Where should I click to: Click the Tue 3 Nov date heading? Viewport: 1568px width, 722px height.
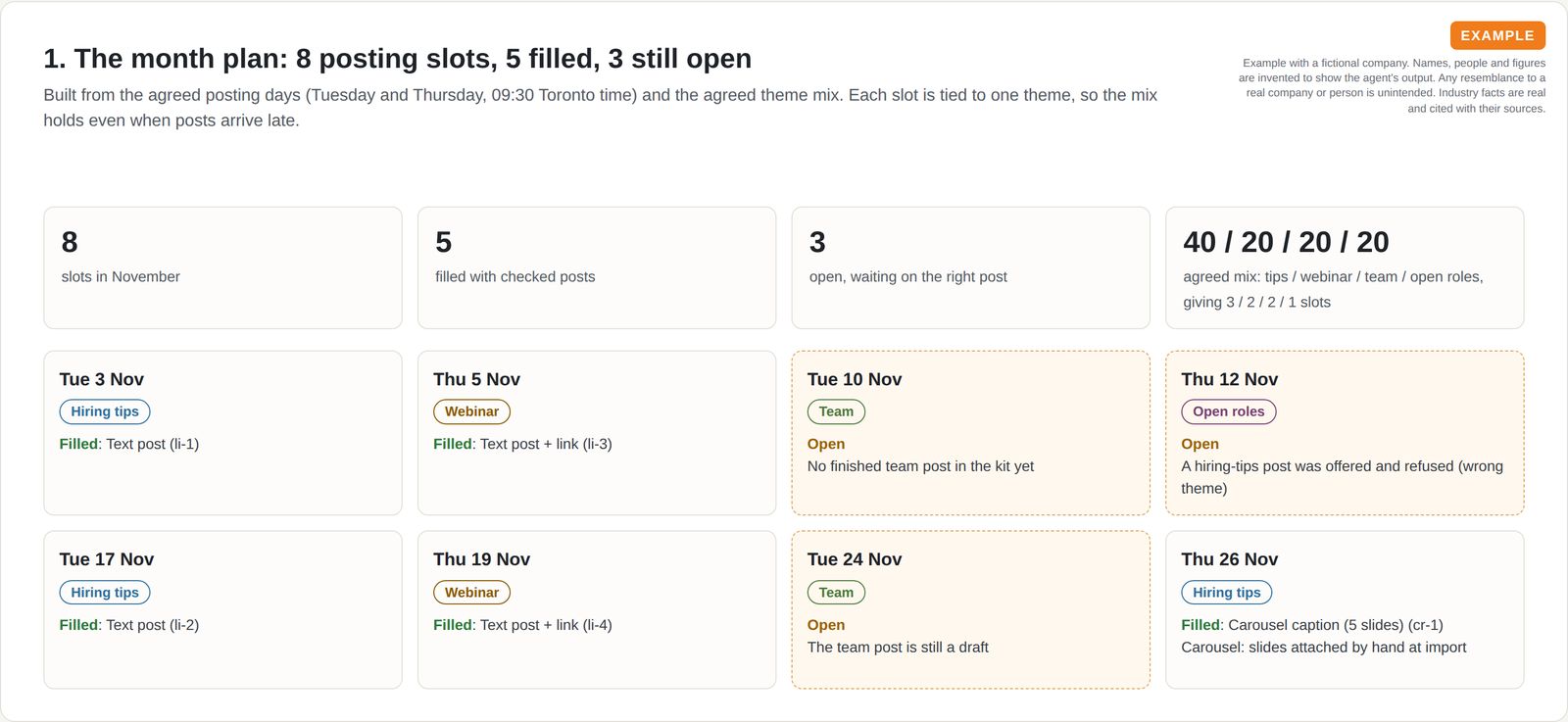tap(102, 379)
